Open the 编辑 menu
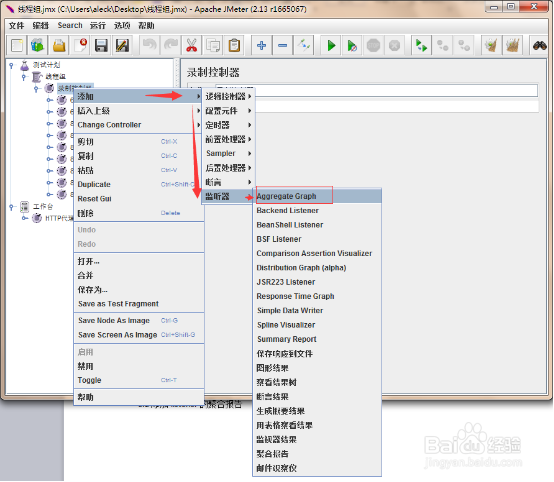Screen dimensions: 554x482 tap(40, 25)
